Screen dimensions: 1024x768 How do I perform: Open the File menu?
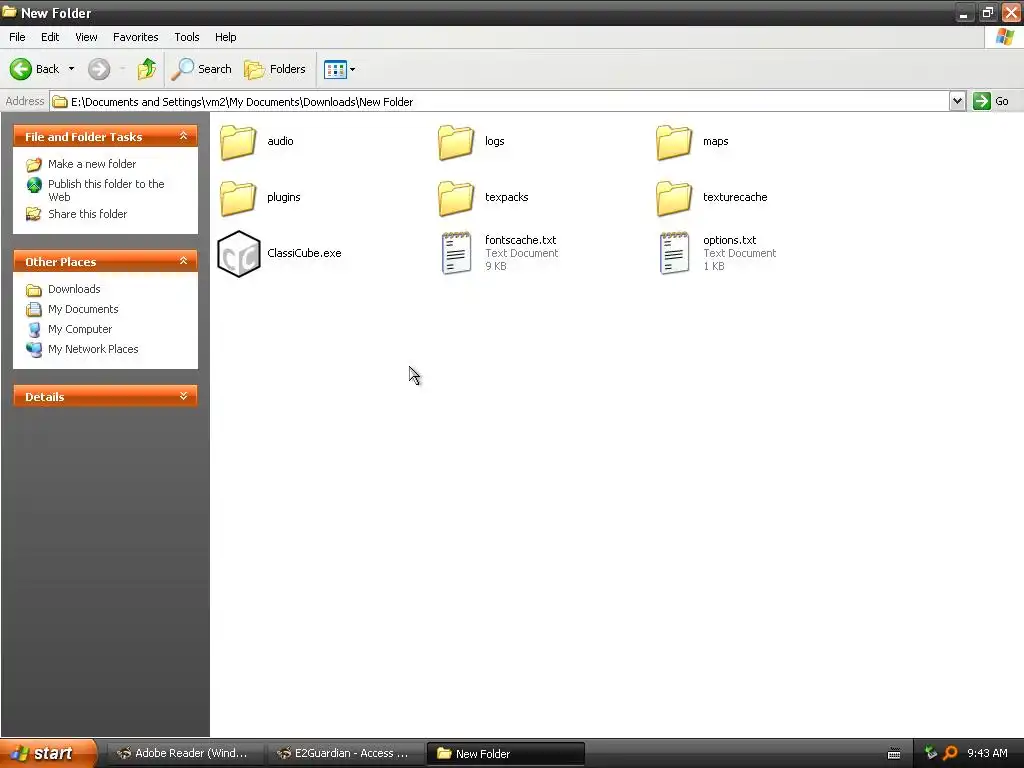[17, 37]
